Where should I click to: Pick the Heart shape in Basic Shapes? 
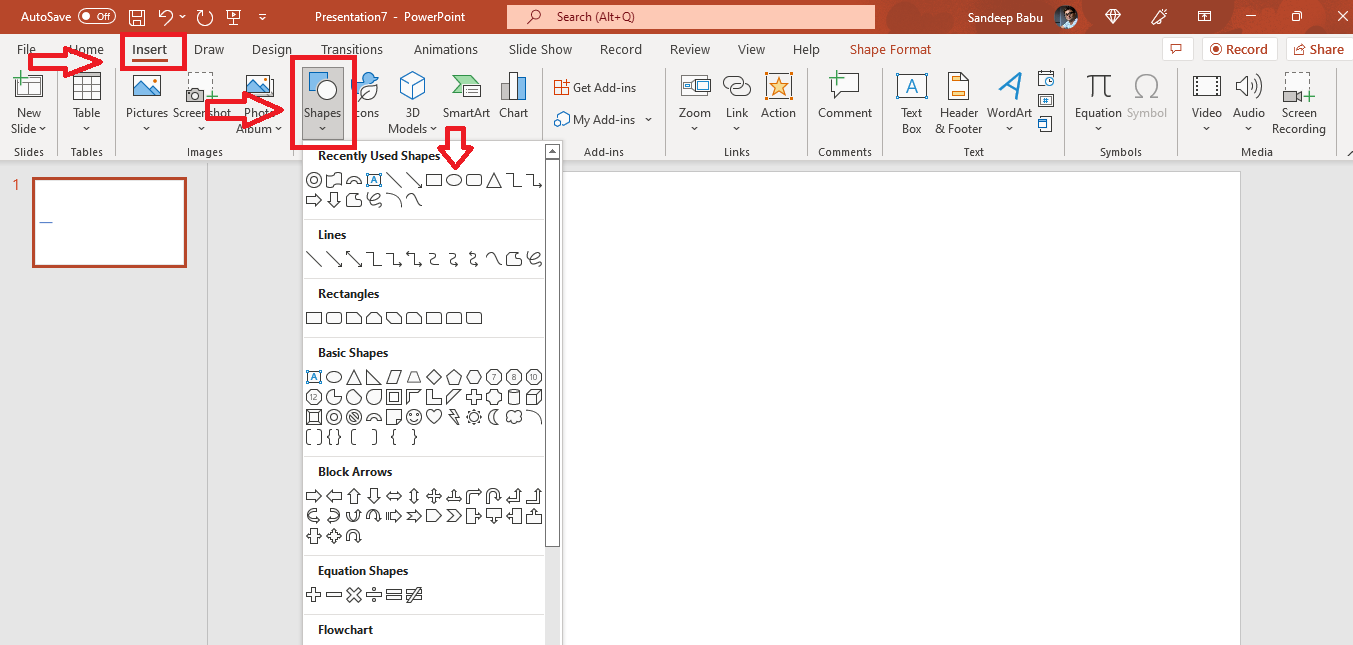(434, 417)
